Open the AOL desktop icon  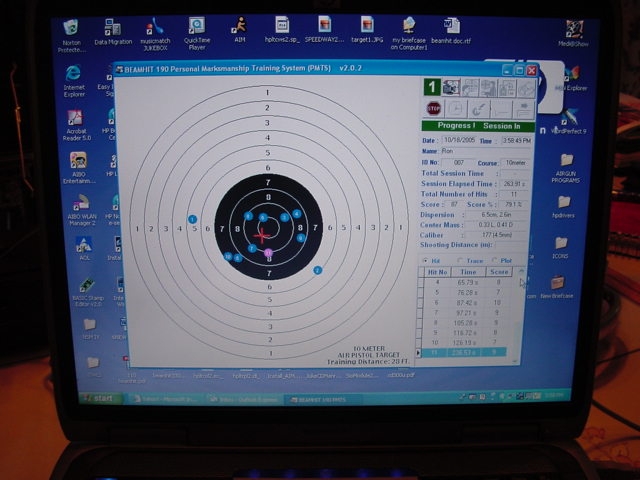(84, 248)
